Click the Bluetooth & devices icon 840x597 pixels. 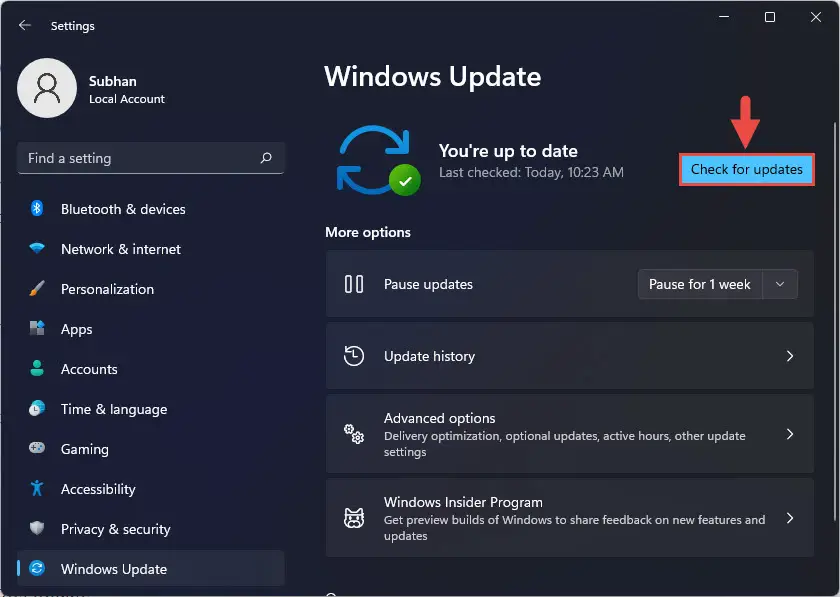point(37,209)
